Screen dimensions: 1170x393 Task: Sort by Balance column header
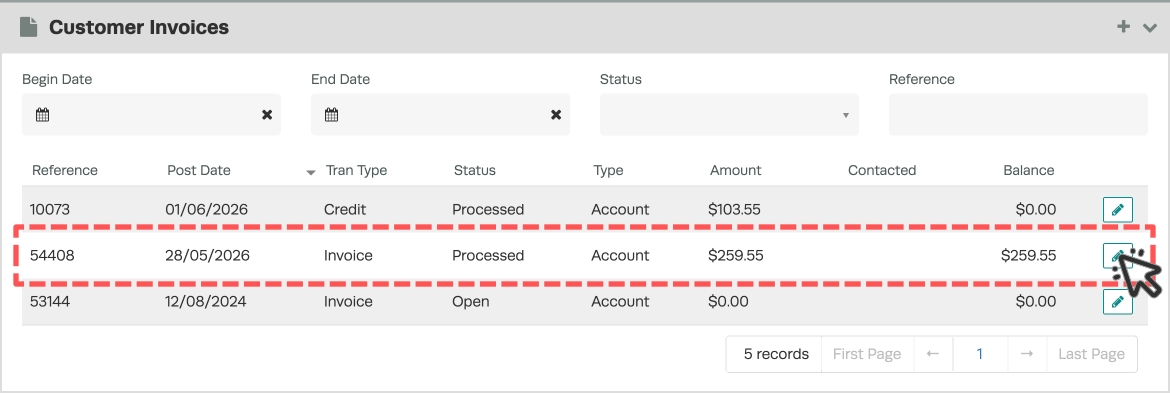(1029, 170)
